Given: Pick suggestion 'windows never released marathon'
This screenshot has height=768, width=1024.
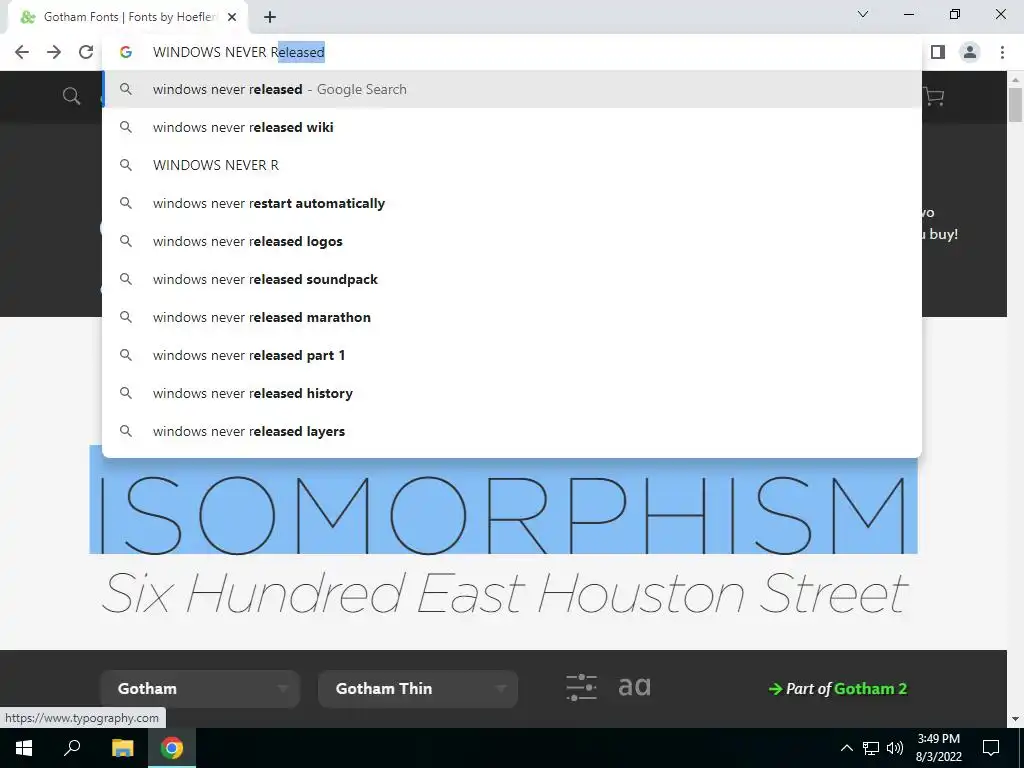Looking at the screenshot, I should [512, 317].
